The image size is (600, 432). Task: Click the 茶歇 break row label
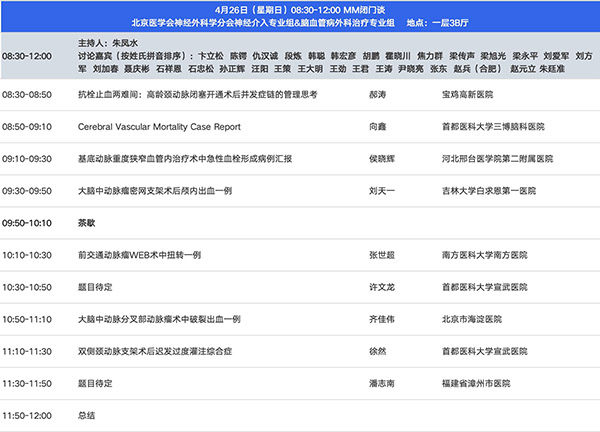90,222
